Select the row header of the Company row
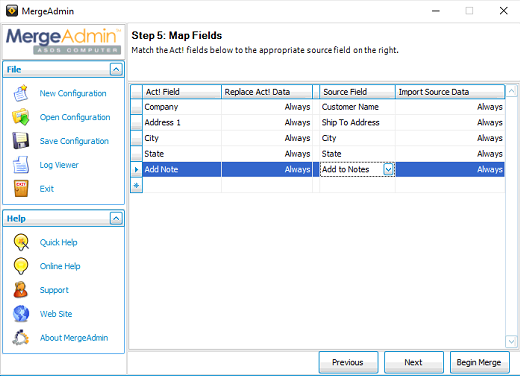Viewport: 520px width, 376px height. (x=136, y=107)
